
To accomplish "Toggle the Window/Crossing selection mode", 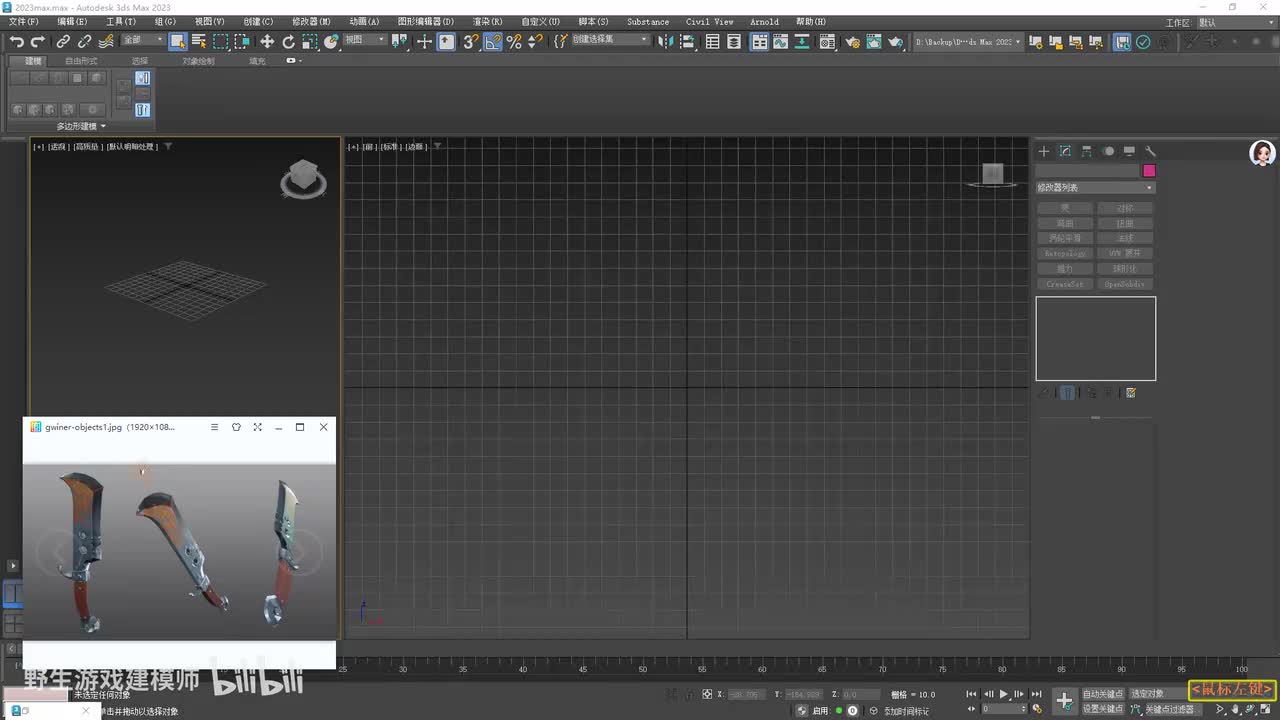I will pos(242,41).
